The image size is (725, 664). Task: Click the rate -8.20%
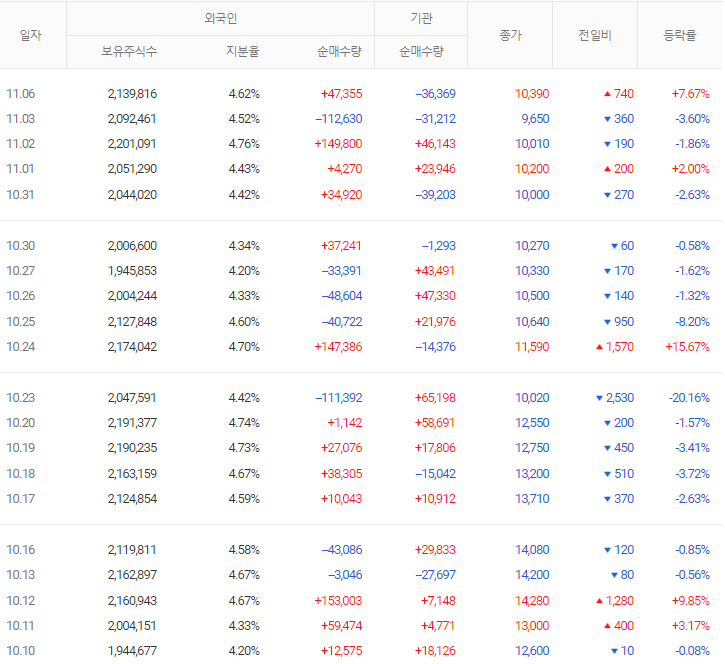coord(693,321)
